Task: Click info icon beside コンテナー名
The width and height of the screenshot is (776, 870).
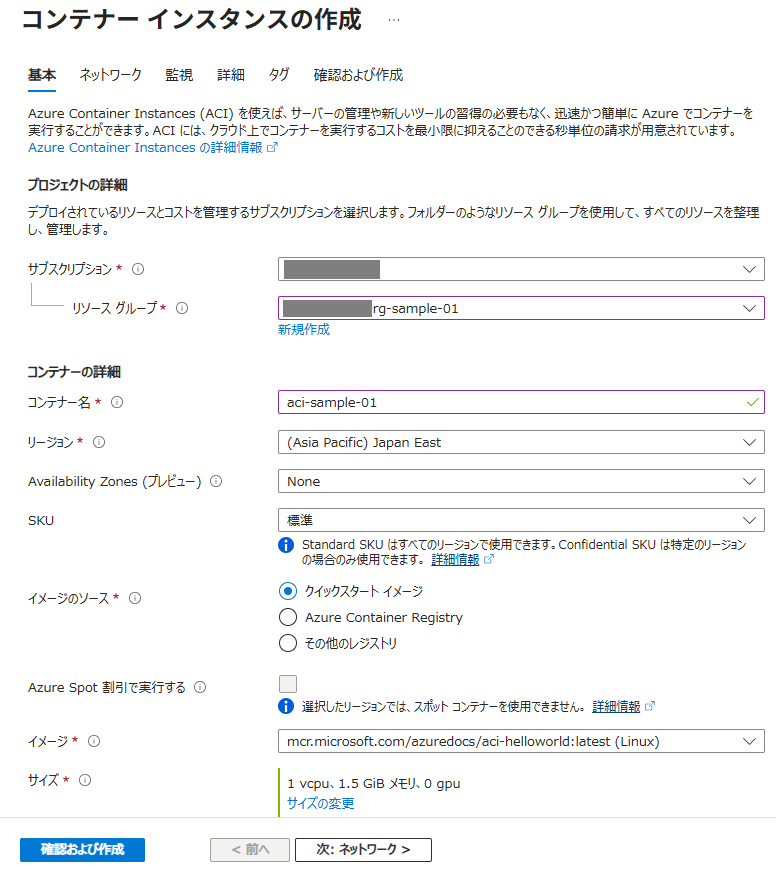Action: [x=116, y=402]
